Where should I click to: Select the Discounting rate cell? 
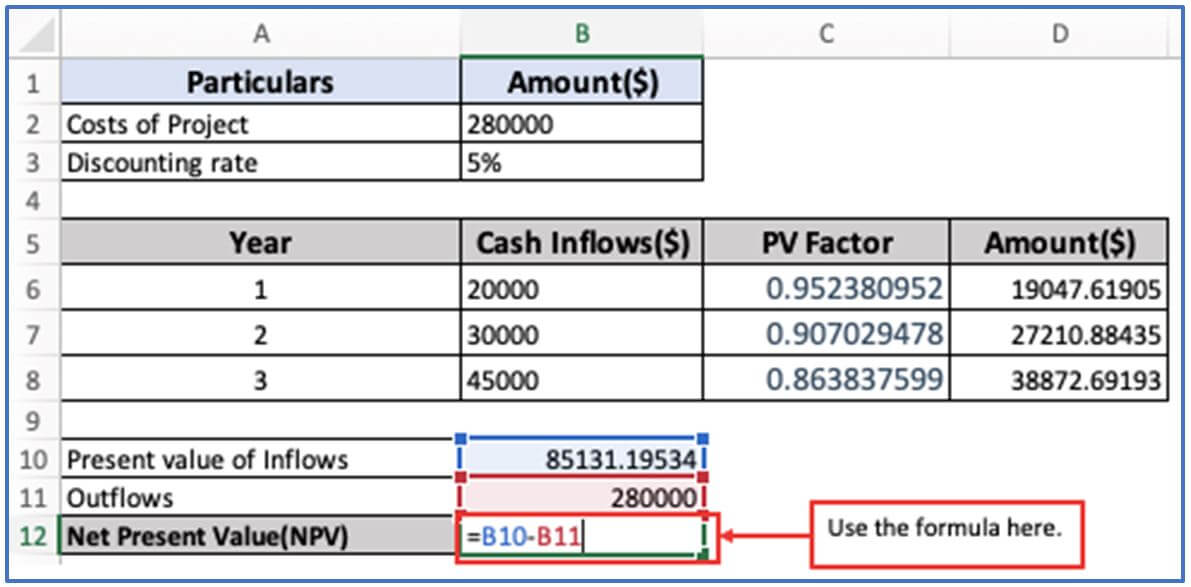(261, 163)
